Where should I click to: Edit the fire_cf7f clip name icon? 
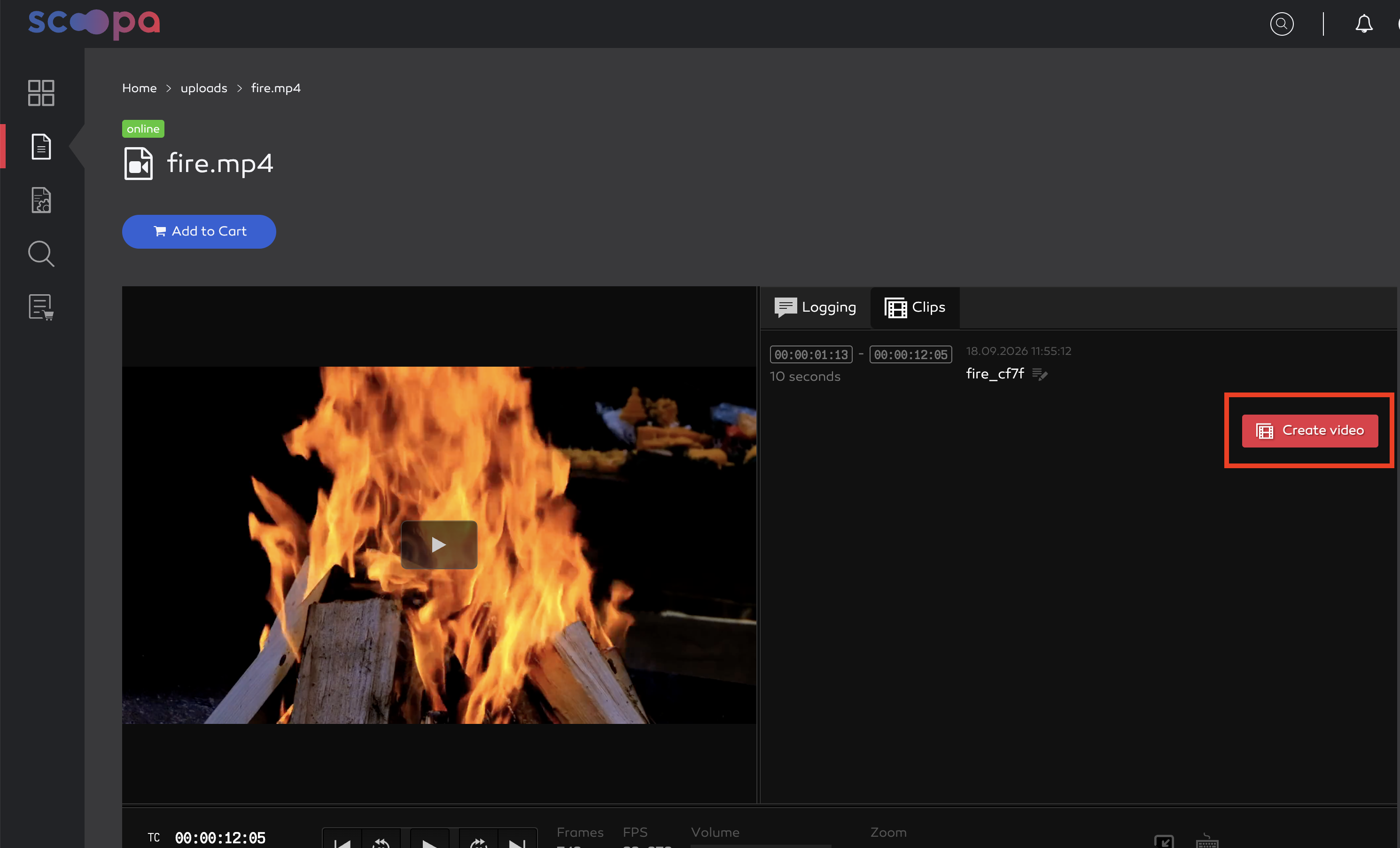(x=1040, y=374)
